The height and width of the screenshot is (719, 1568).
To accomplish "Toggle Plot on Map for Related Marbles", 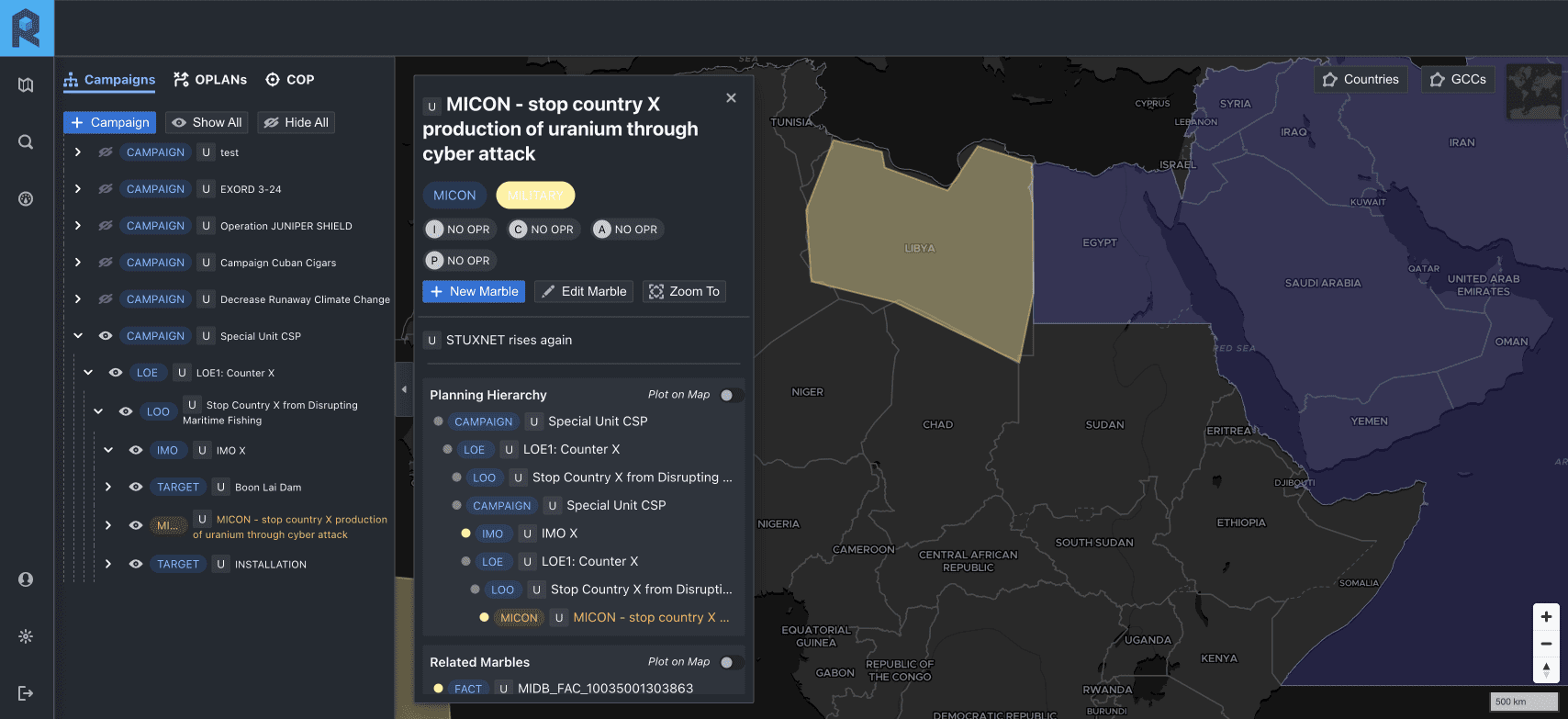I will click(731, 662).
